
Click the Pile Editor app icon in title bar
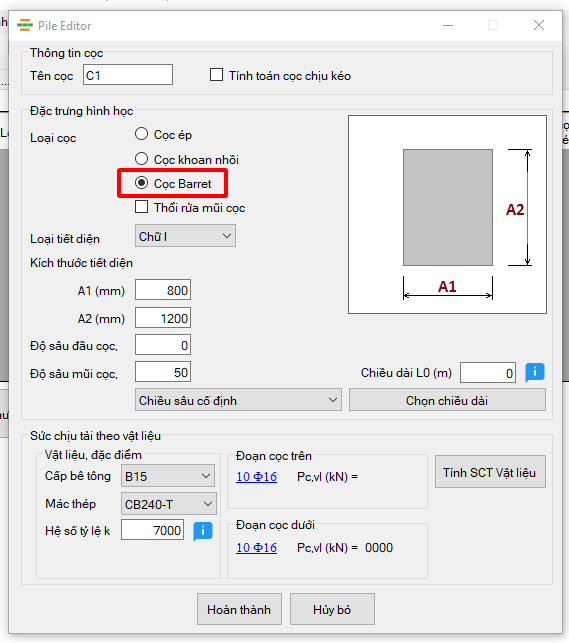[25, 25]
